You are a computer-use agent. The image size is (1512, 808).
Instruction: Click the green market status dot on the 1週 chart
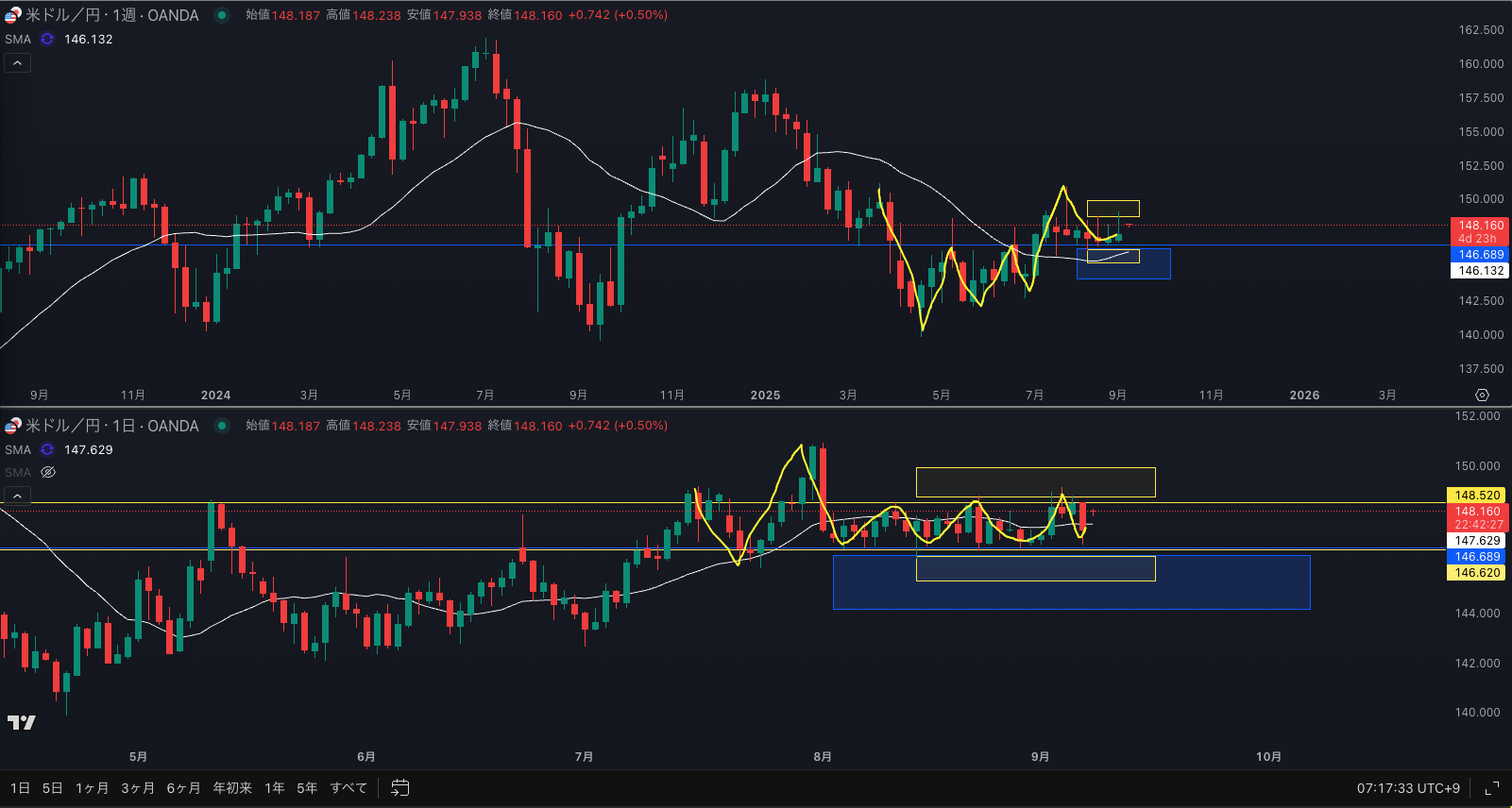click(222, 15)
